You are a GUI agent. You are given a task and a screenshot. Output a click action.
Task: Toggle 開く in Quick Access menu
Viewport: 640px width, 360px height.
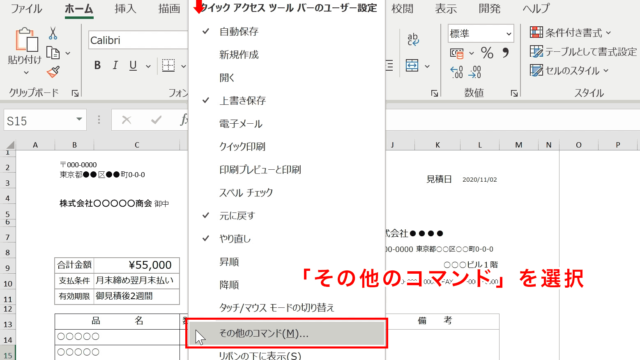(x=287, y=78)
